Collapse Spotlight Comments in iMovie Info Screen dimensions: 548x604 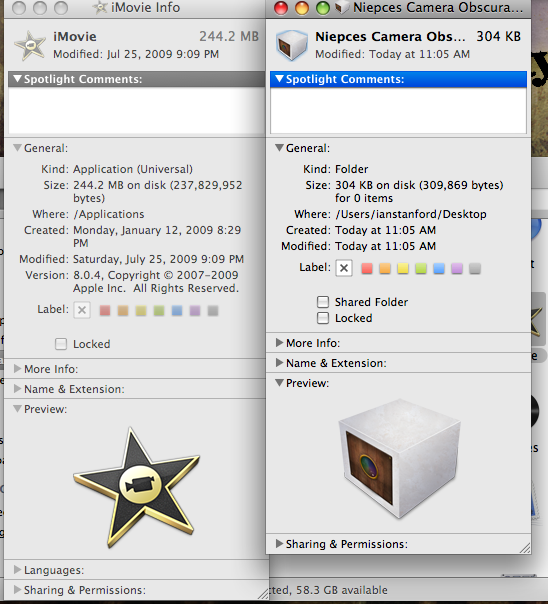17,79
